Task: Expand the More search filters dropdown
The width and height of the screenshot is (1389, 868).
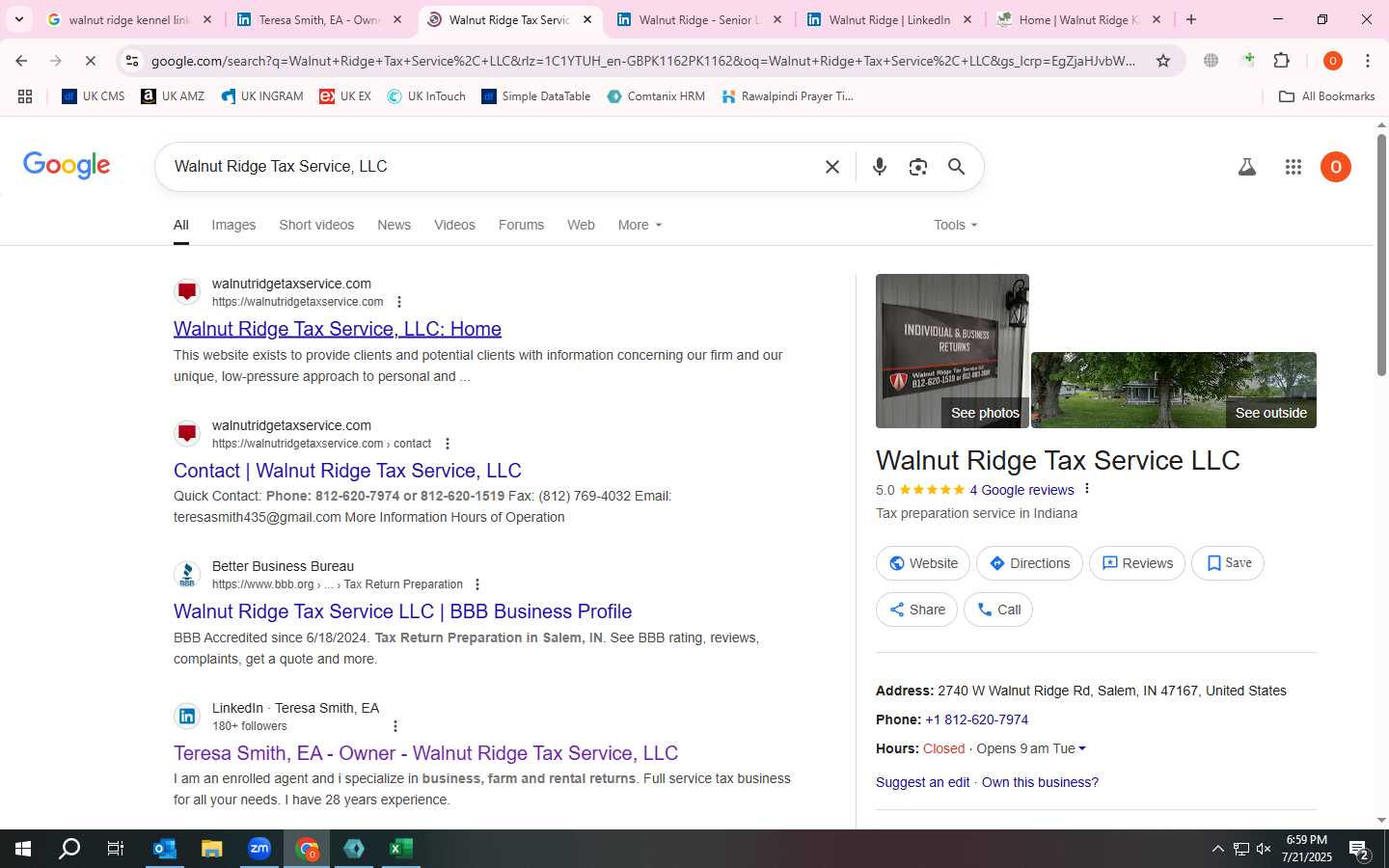Action: (x=640, y=225)
